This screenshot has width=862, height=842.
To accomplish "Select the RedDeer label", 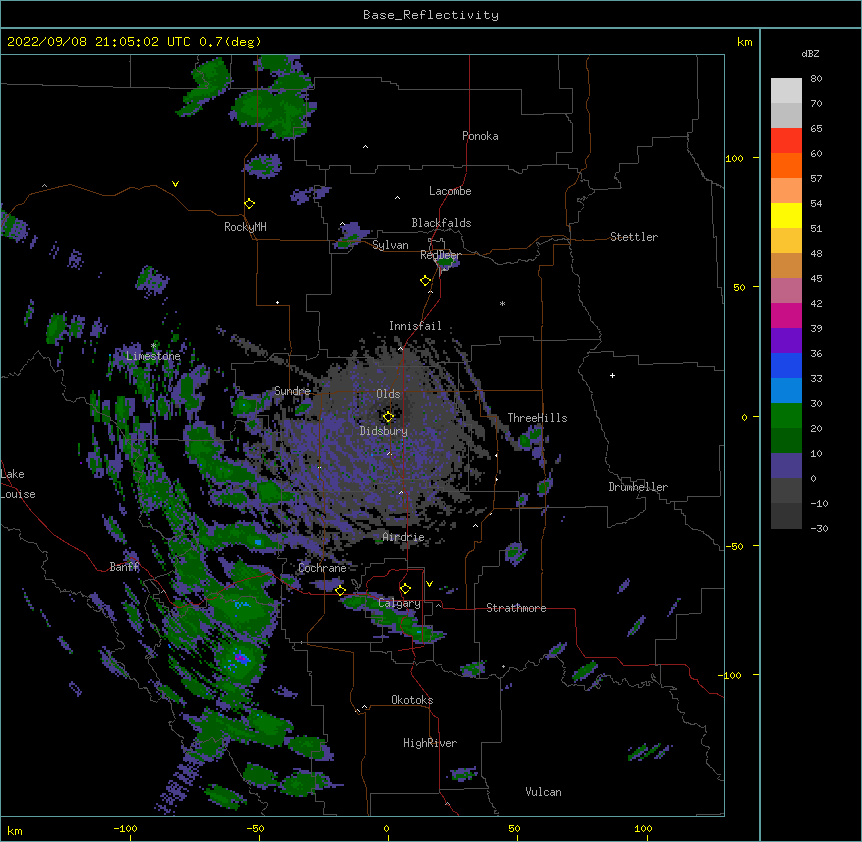I will point(440,255).
